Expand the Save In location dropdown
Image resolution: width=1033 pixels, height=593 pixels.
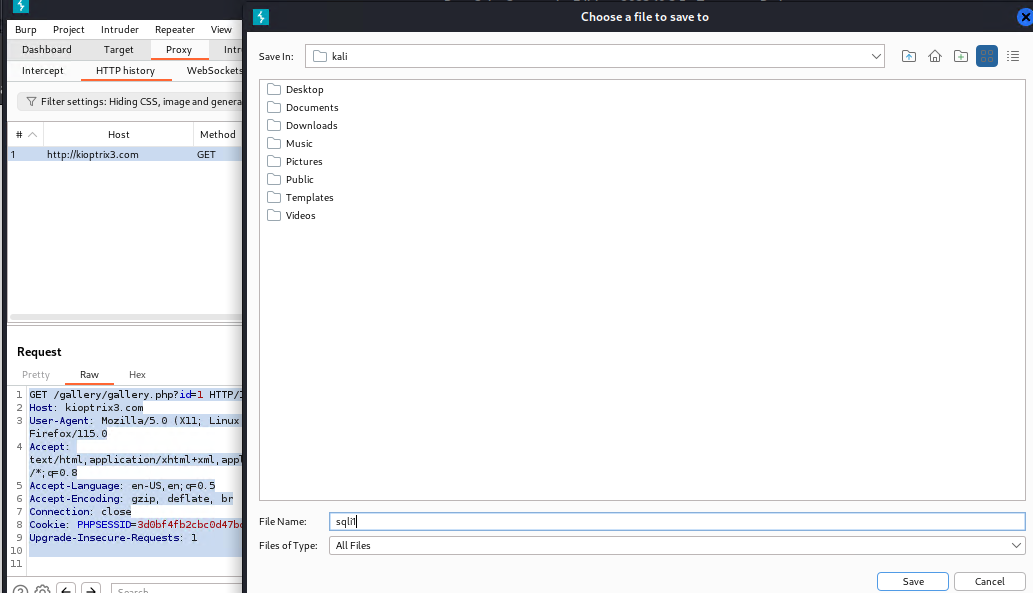(876, 57)
